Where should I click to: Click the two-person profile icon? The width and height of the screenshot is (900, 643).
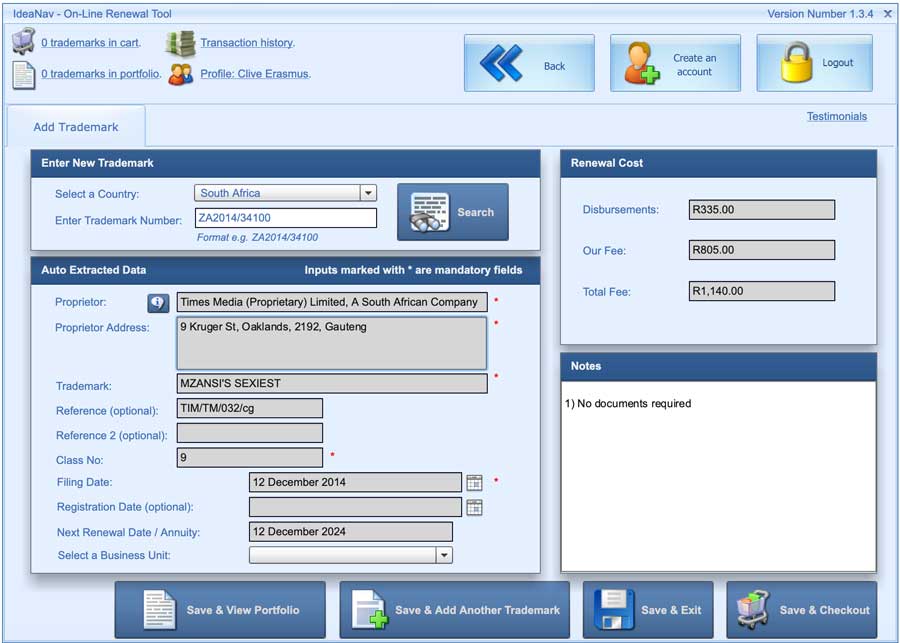pos(181,75)
